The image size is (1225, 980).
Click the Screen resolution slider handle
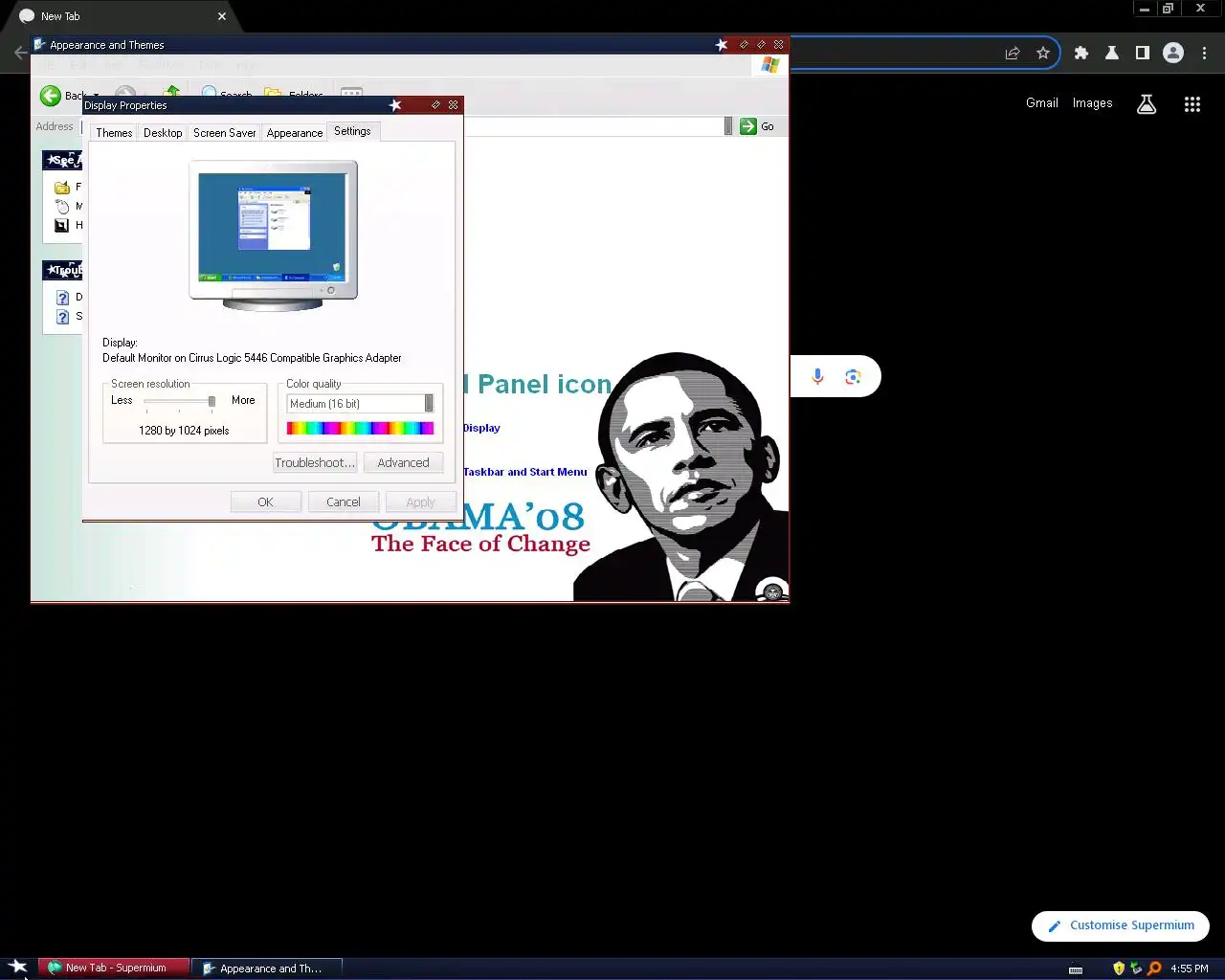(212, 401)
